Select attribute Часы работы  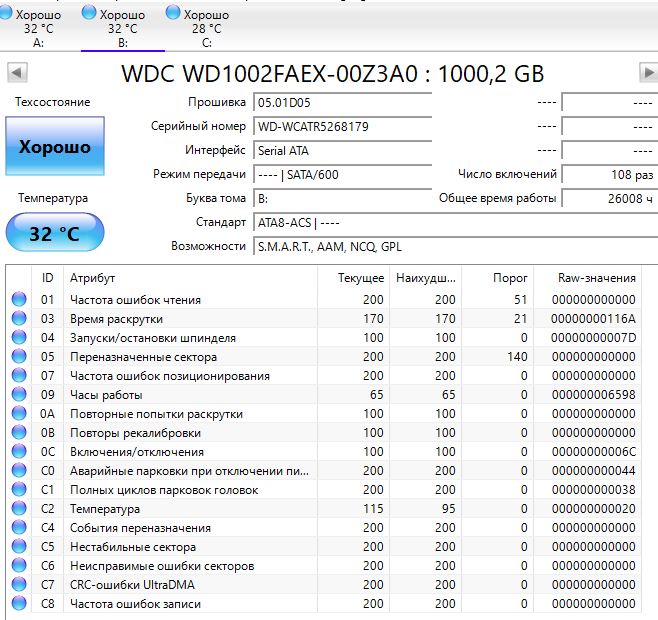(x=106, y=395)
